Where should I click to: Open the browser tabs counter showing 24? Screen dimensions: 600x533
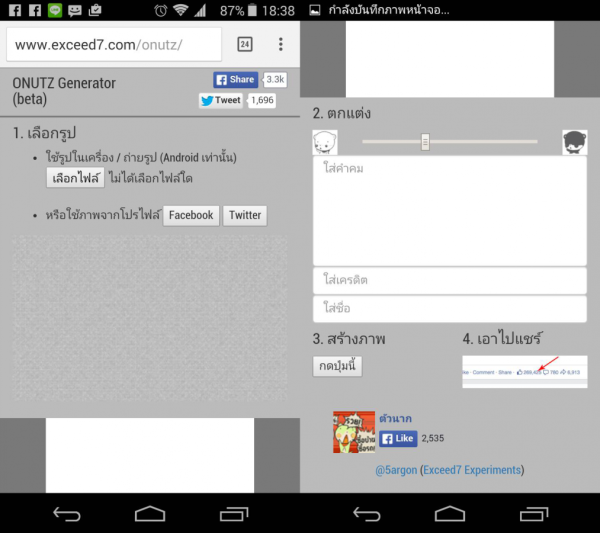point(245,44)
